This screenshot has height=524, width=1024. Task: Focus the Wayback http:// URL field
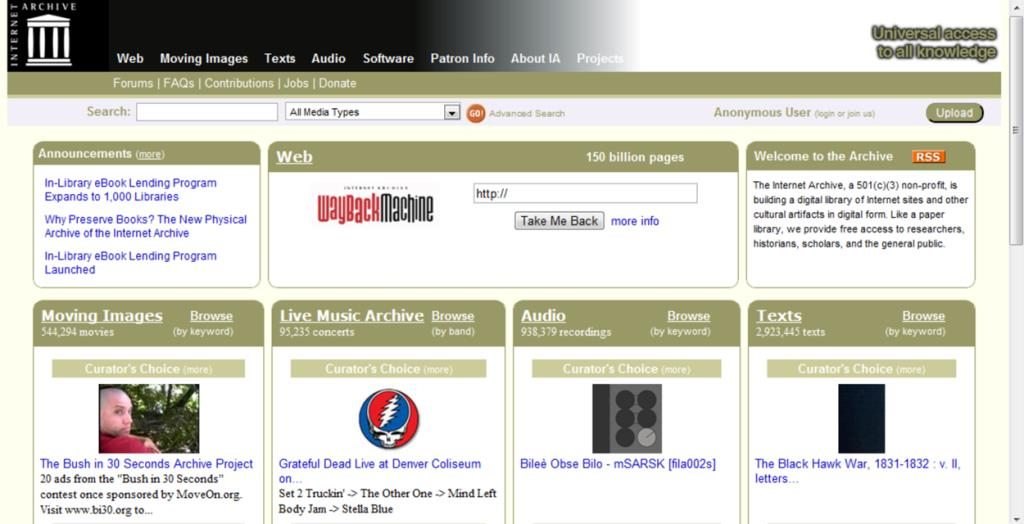tap(585, 193)
